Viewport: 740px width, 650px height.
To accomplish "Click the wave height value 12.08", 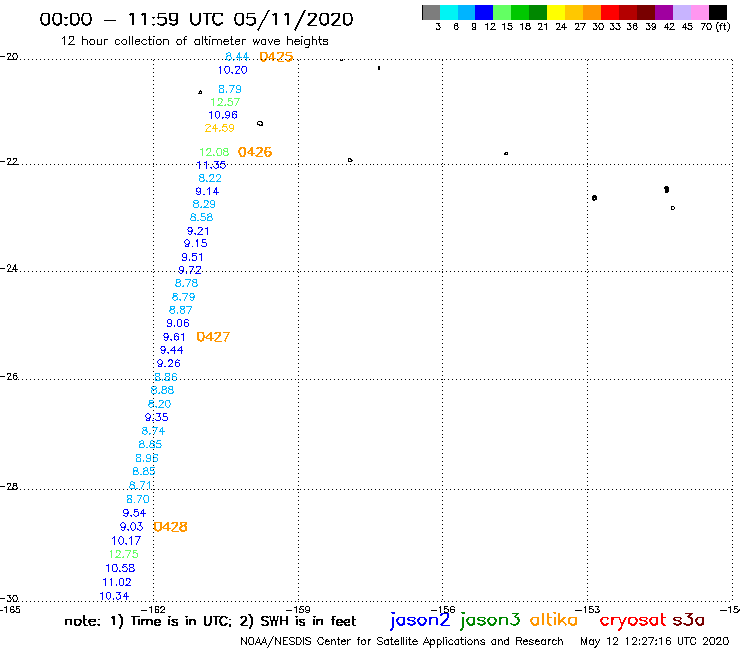I will tap(214, 152).
